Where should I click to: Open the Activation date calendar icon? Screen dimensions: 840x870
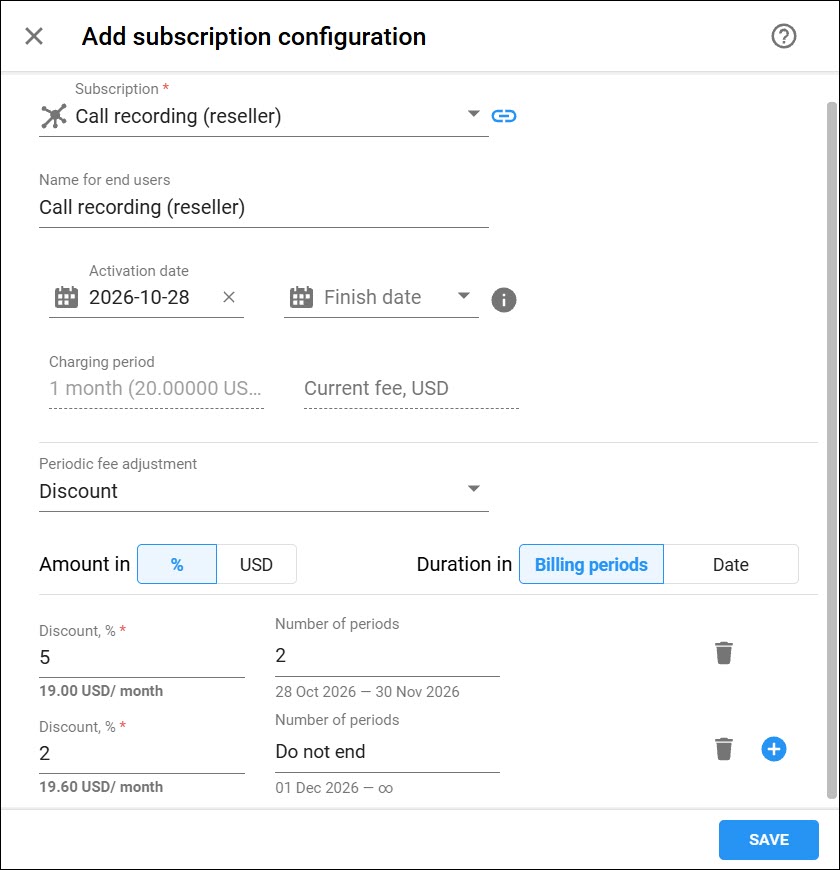[66, 297]
